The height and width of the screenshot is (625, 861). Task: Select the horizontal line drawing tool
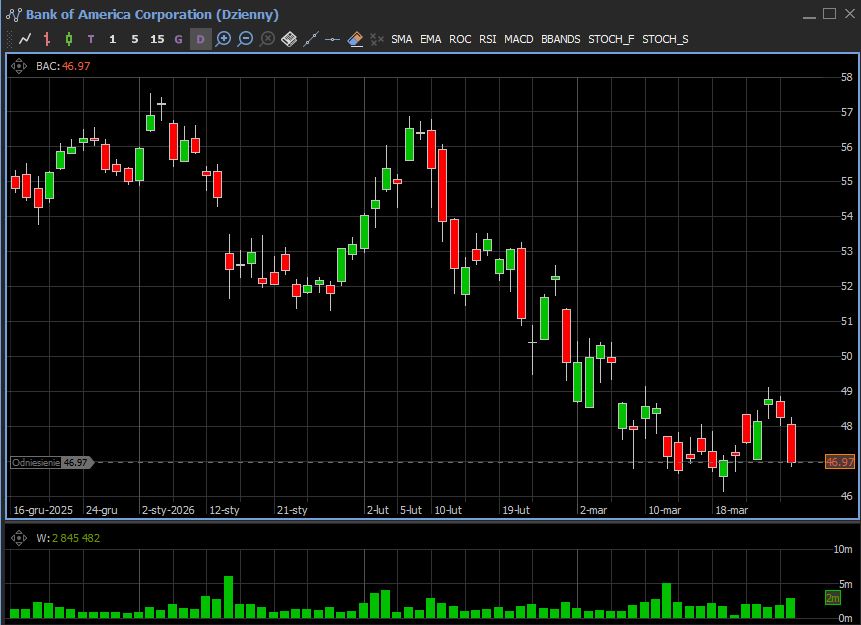click(333, 39)
